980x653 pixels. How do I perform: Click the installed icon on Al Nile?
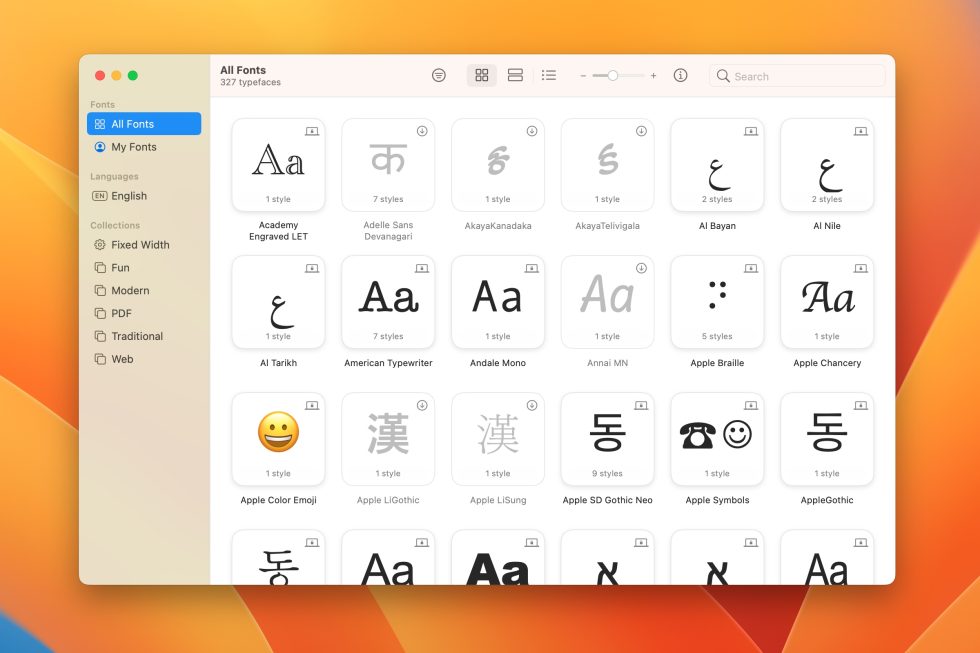pyautogui.click(x=861, y=131)
